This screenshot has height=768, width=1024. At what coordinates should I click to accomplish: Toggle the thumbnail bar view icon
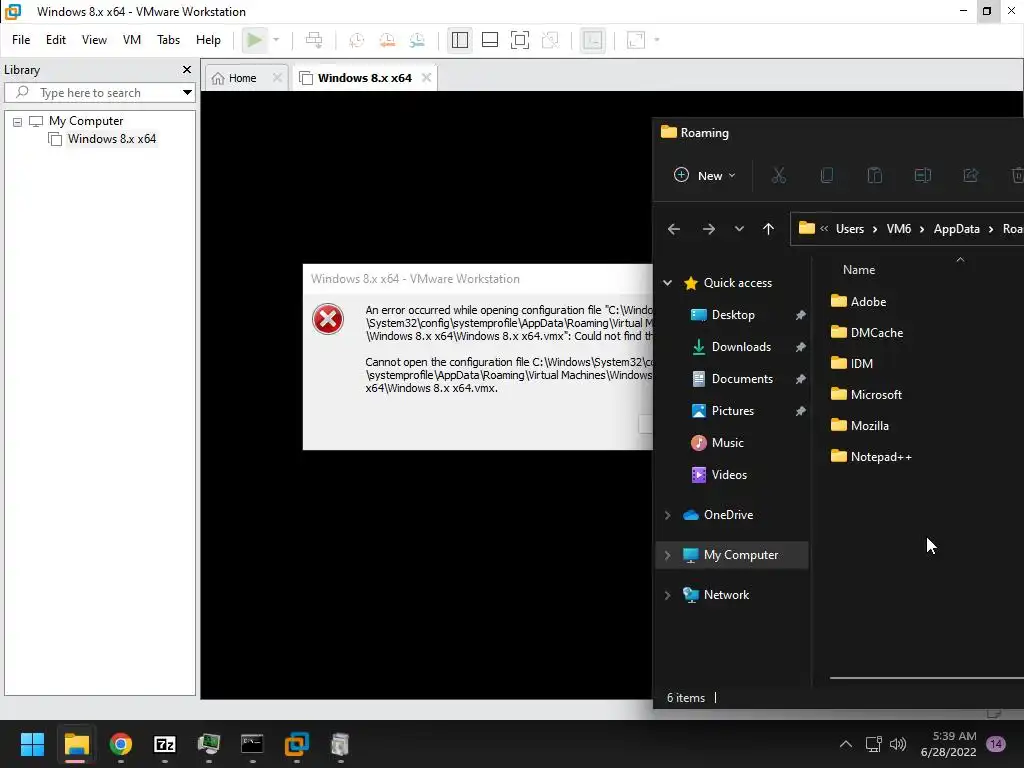click(490, 40)
